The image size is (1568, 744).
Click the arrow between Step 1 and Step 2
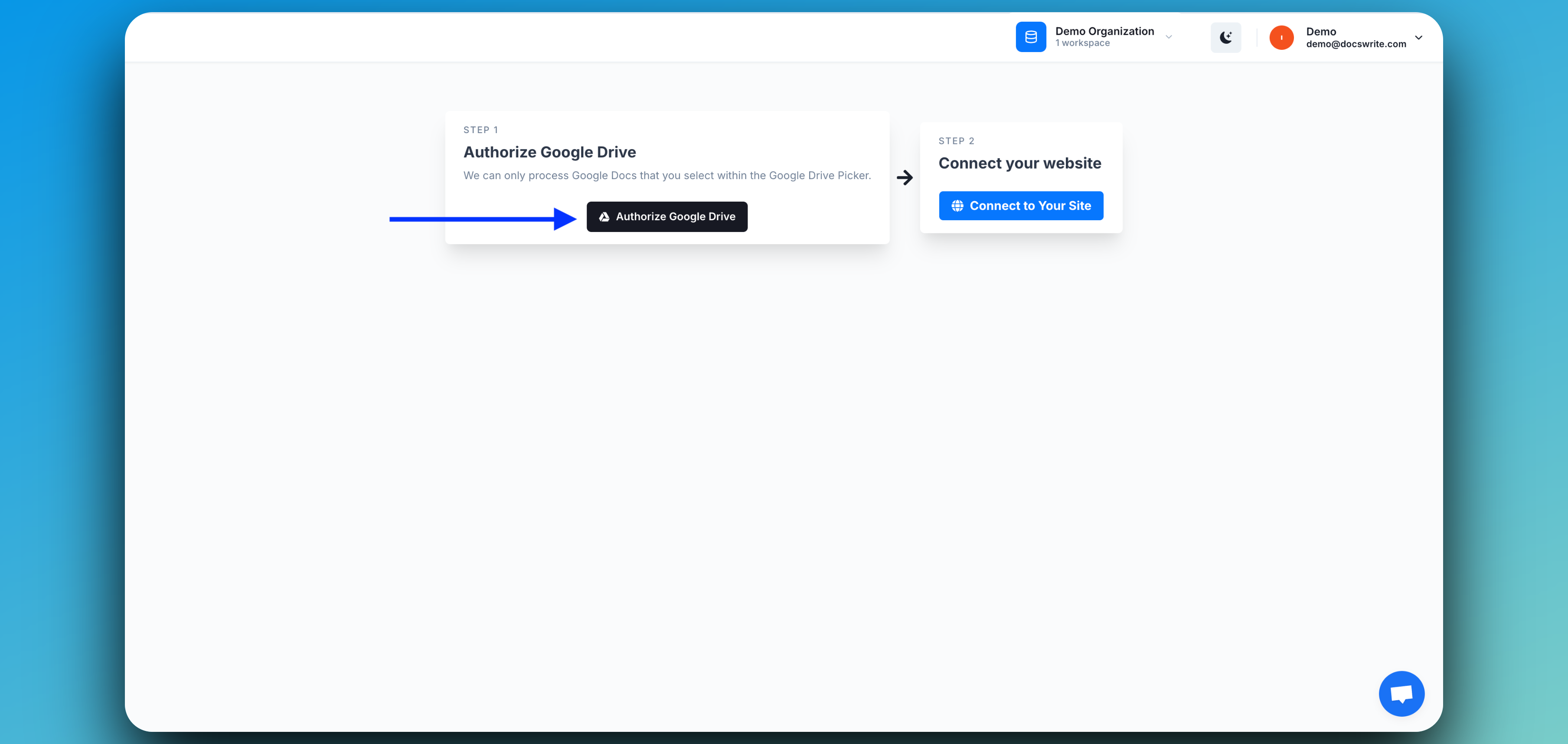pyautogui.click(x=905, y=177)
